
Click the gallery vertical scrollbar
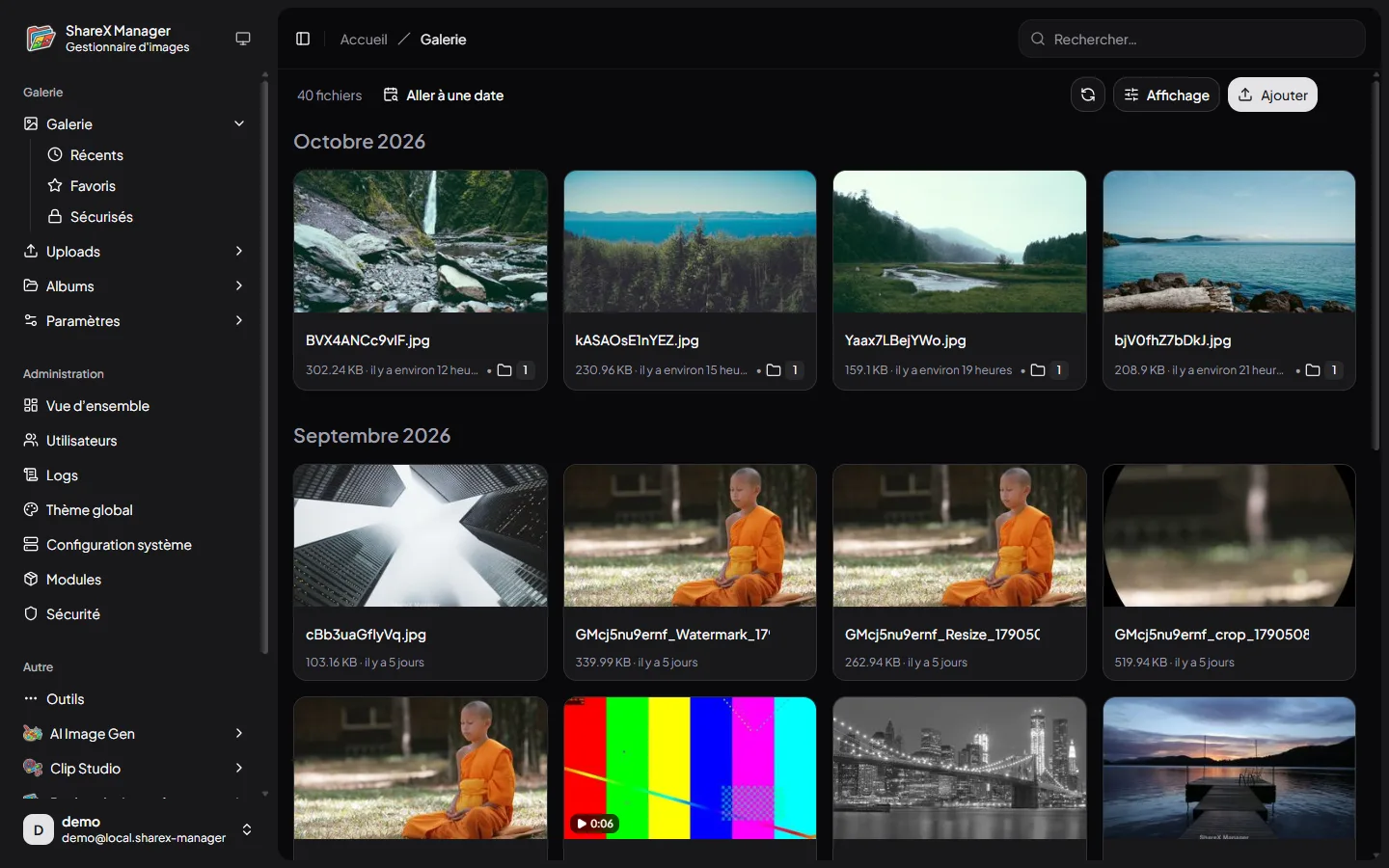click(x=1375, y=265)
